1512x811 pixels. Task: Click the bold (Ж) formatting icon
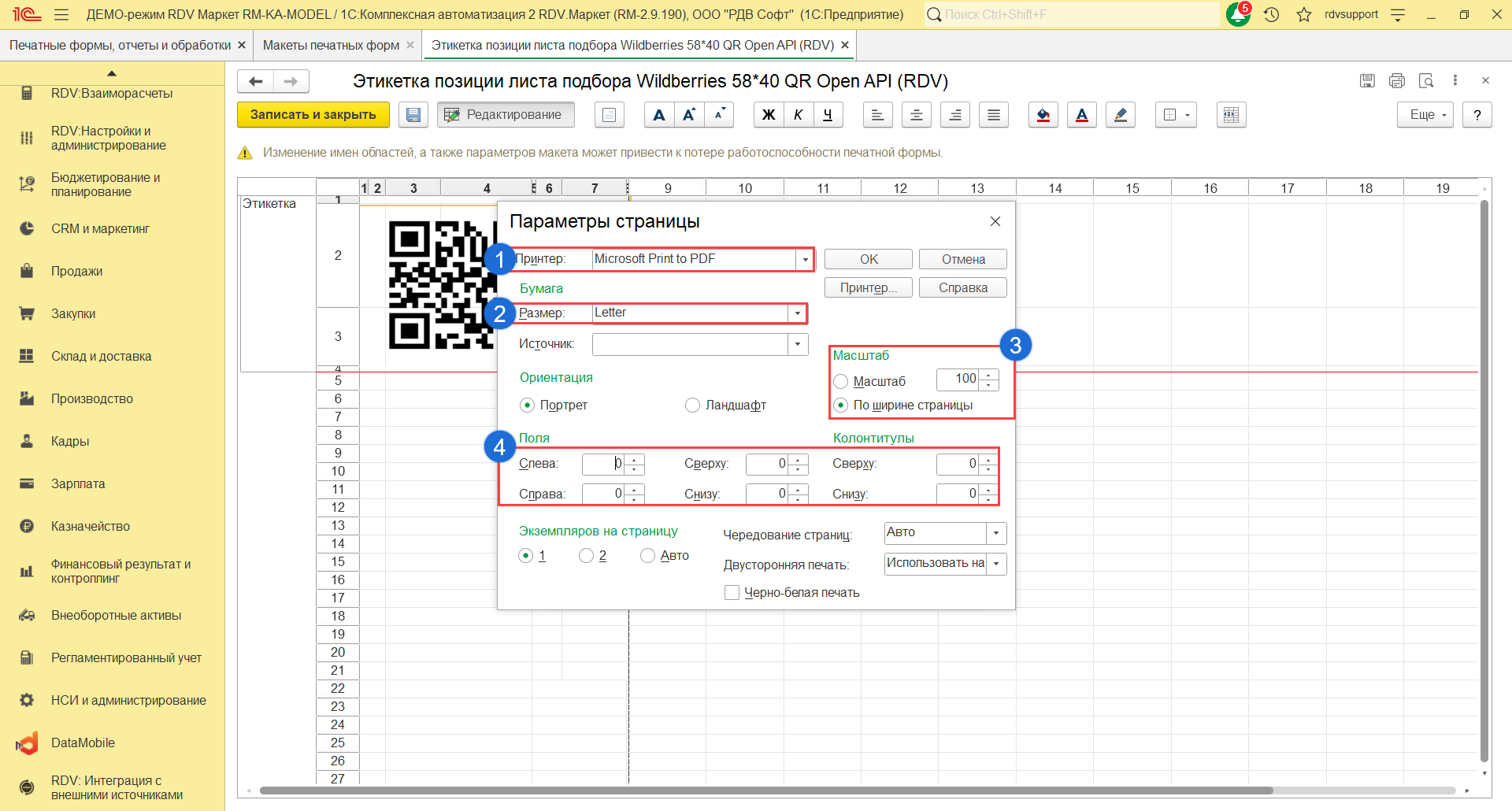[768, 115]
